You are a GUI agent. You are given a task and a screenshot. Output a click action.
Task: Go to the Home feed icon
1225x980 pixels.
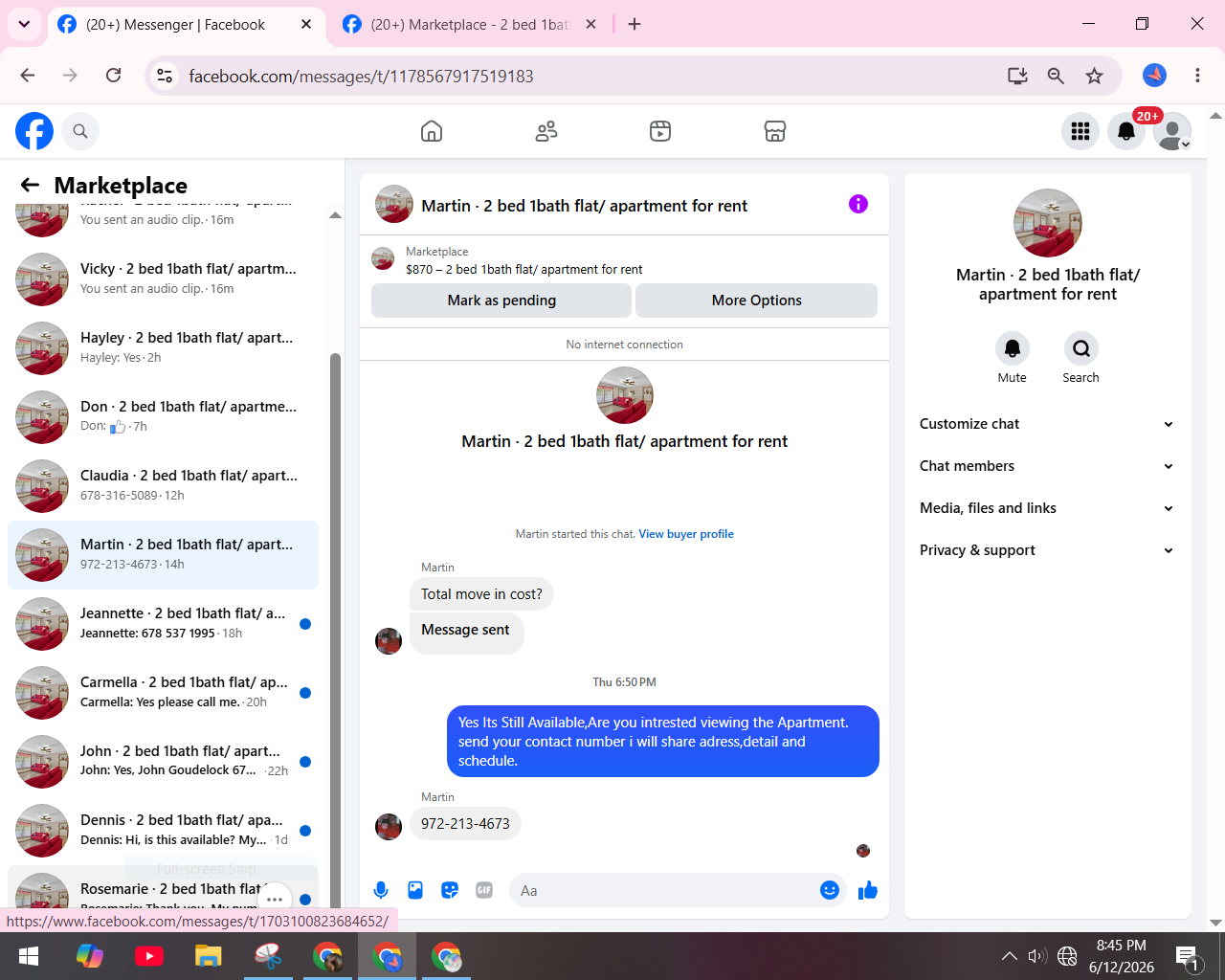pos(432,131)
